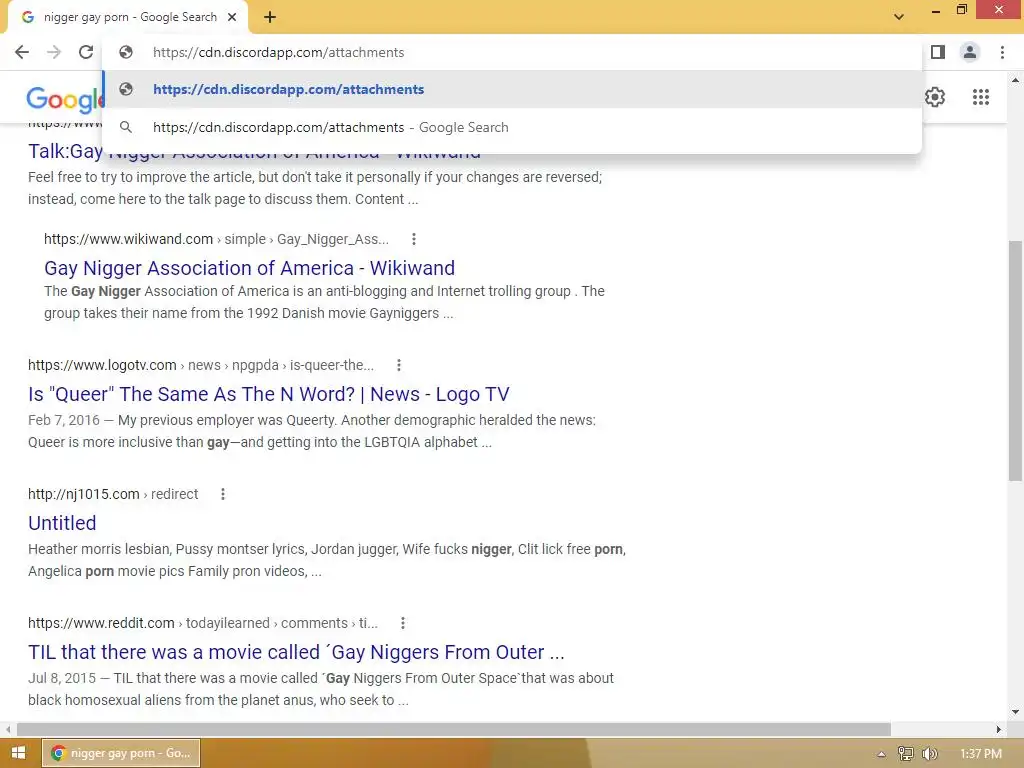Go back to the previous page
The width and height of the screenshot is (1024, 768).
(22, 52)
